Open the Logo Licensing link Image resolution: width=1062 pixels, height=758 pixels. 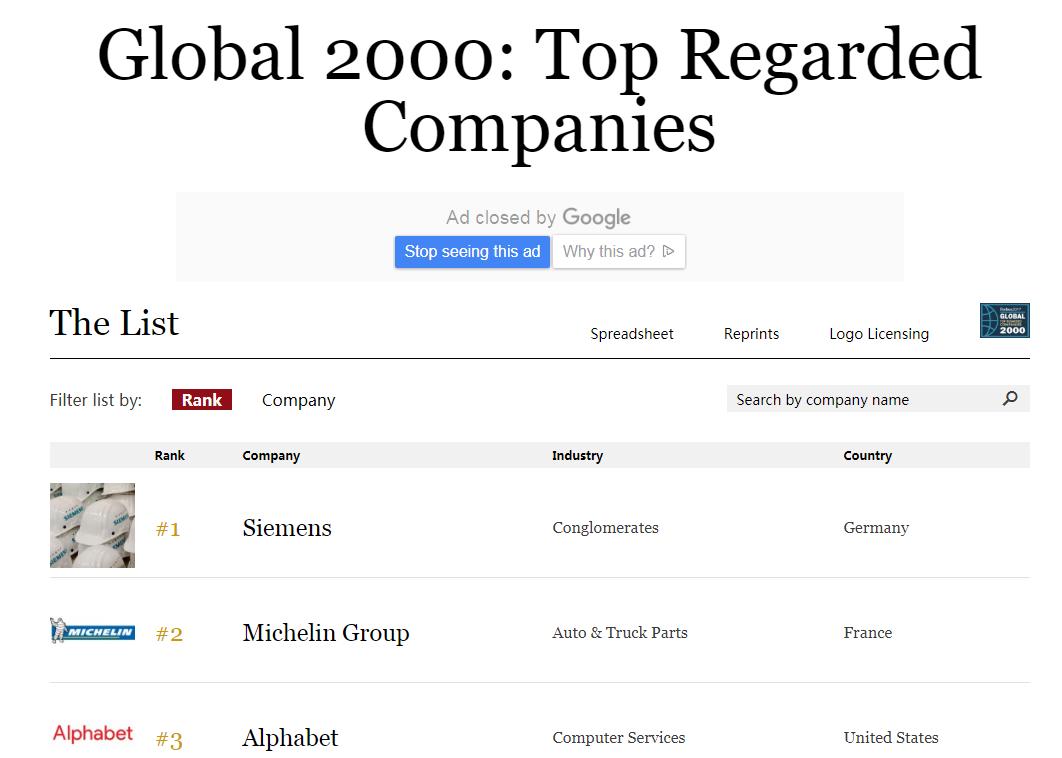tap(879, 334)
